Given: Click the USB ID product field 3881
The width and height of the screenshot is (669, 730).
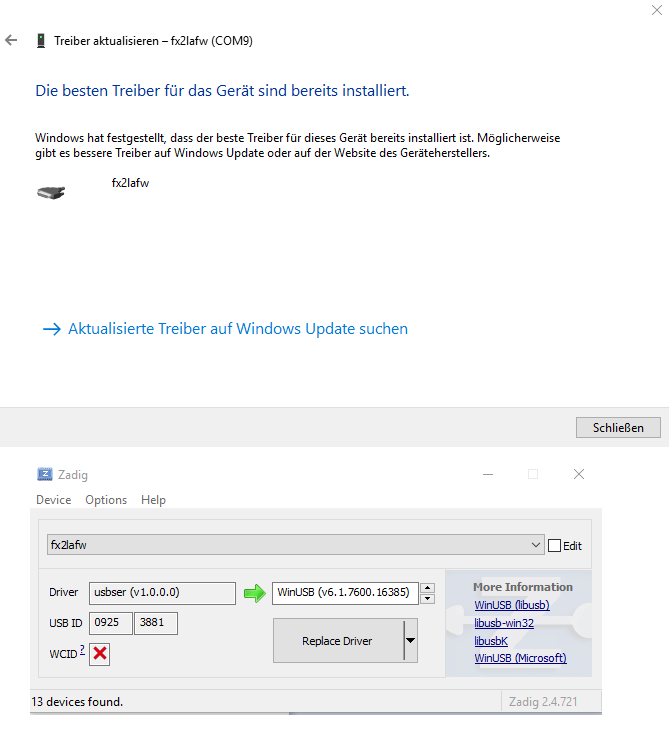Looking at the screenshot, I should click(x=156, y=623).
